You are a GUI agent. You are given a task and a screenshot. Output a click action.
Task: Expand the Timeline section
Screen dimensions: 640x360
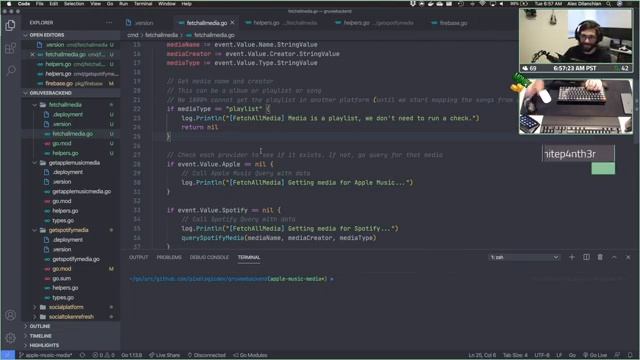pos(40,336)
